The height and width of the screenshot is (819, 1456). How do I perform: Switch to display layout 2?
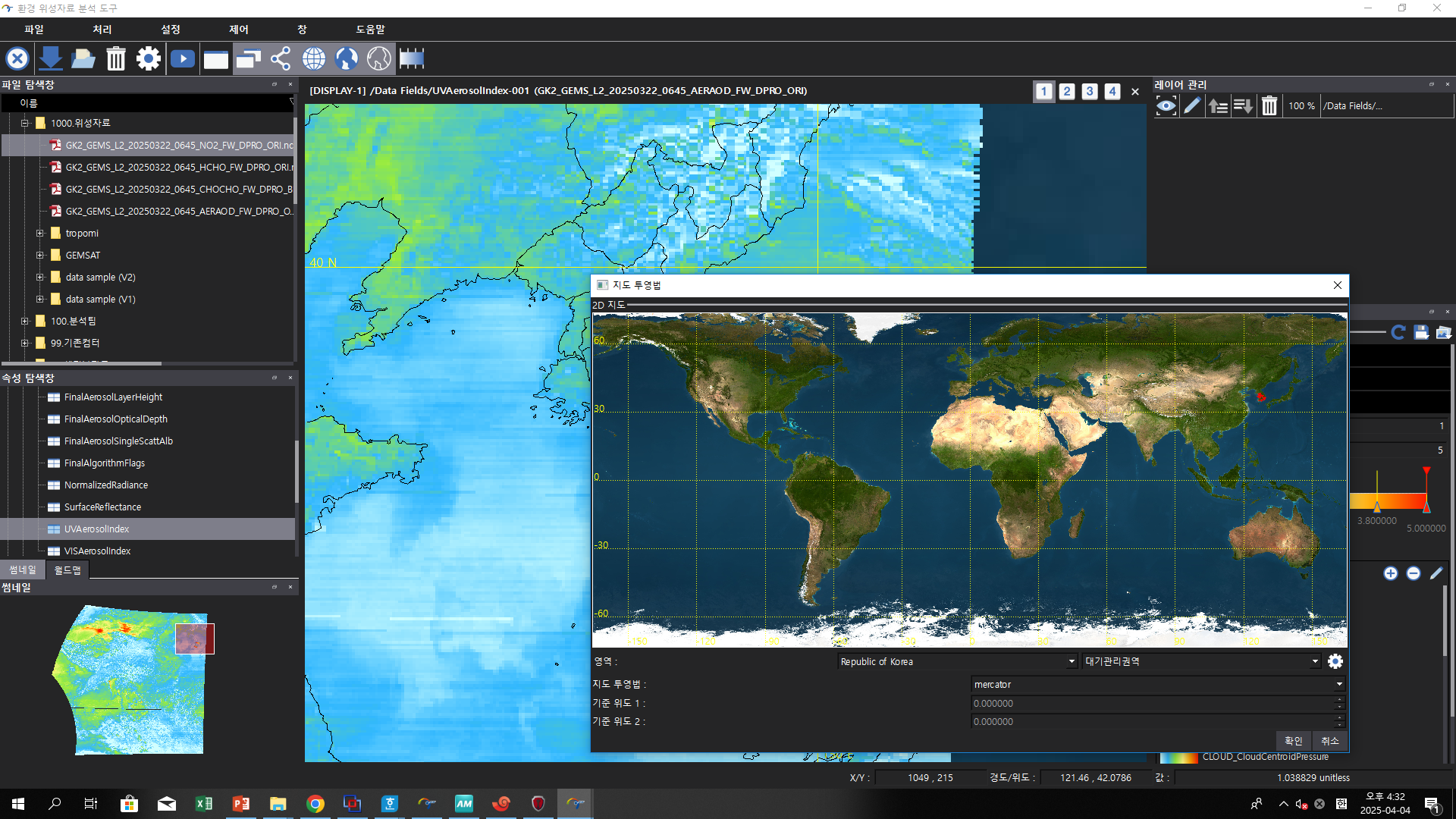pyautogui.click(x=1067, y=91)
